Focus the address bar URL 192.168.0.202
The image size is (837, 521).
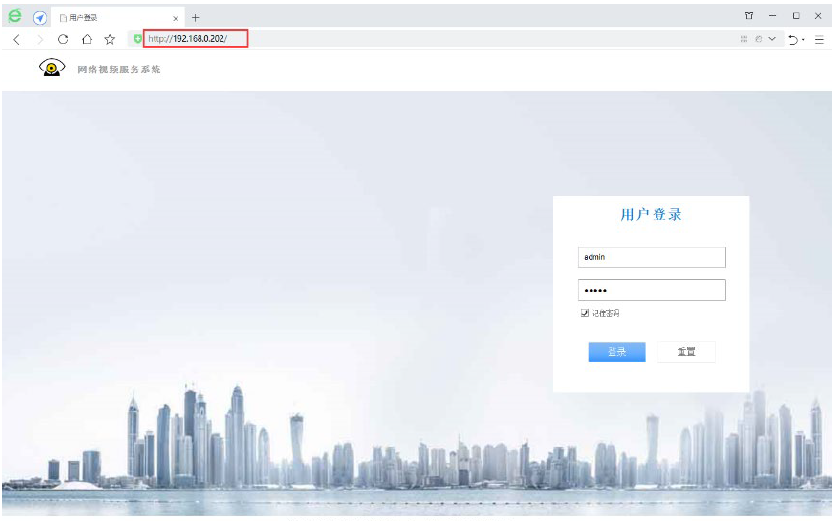(x=195, y=38)
